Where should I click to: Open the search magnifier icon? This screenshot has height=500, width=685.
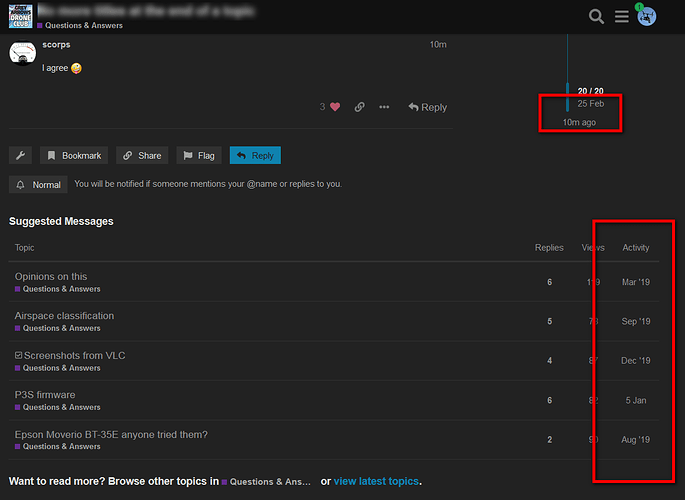tap(596, 17)
